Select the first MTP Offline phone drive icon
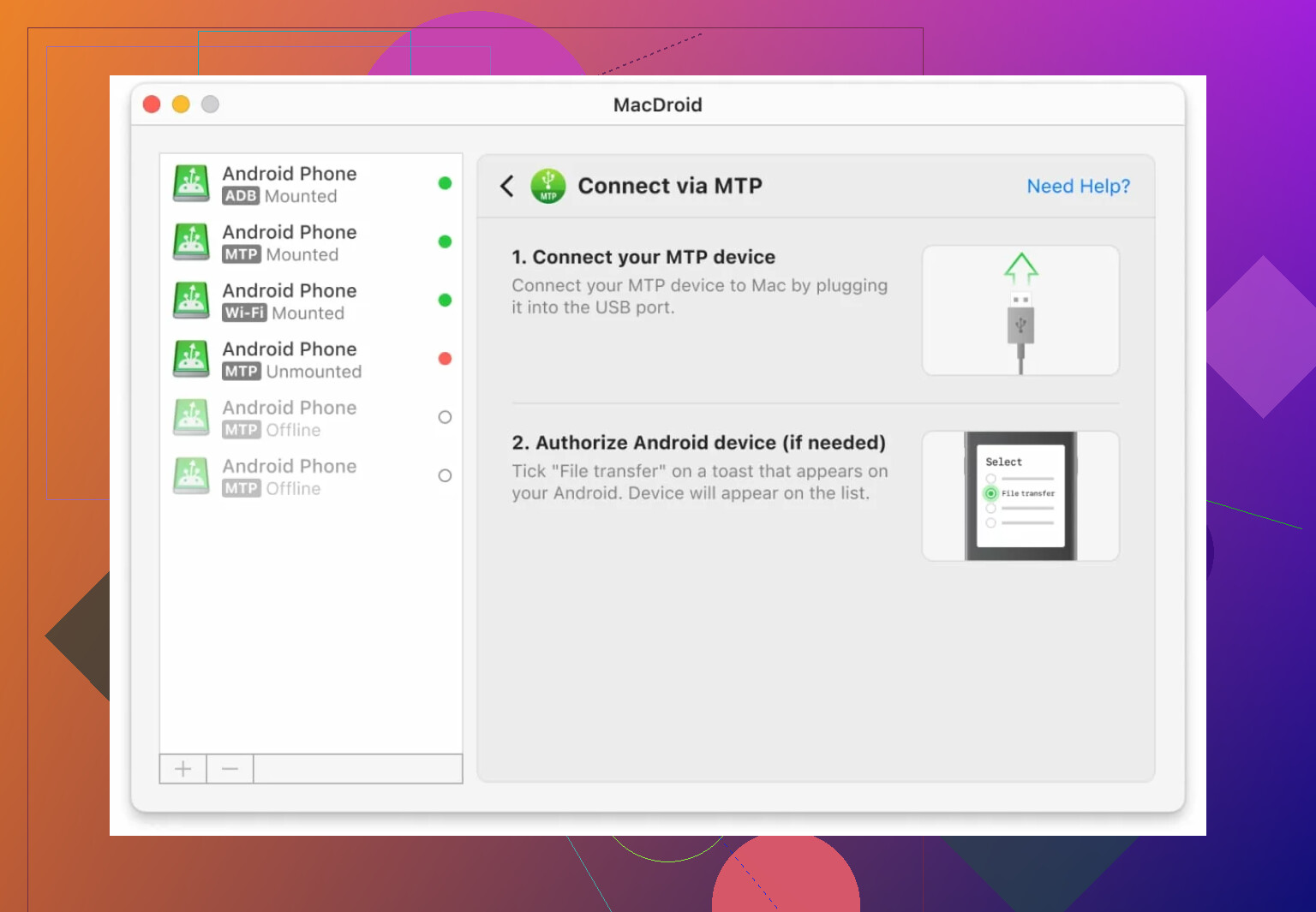The height and width of the screenshot is (912, 1316). tap(191, 417)
